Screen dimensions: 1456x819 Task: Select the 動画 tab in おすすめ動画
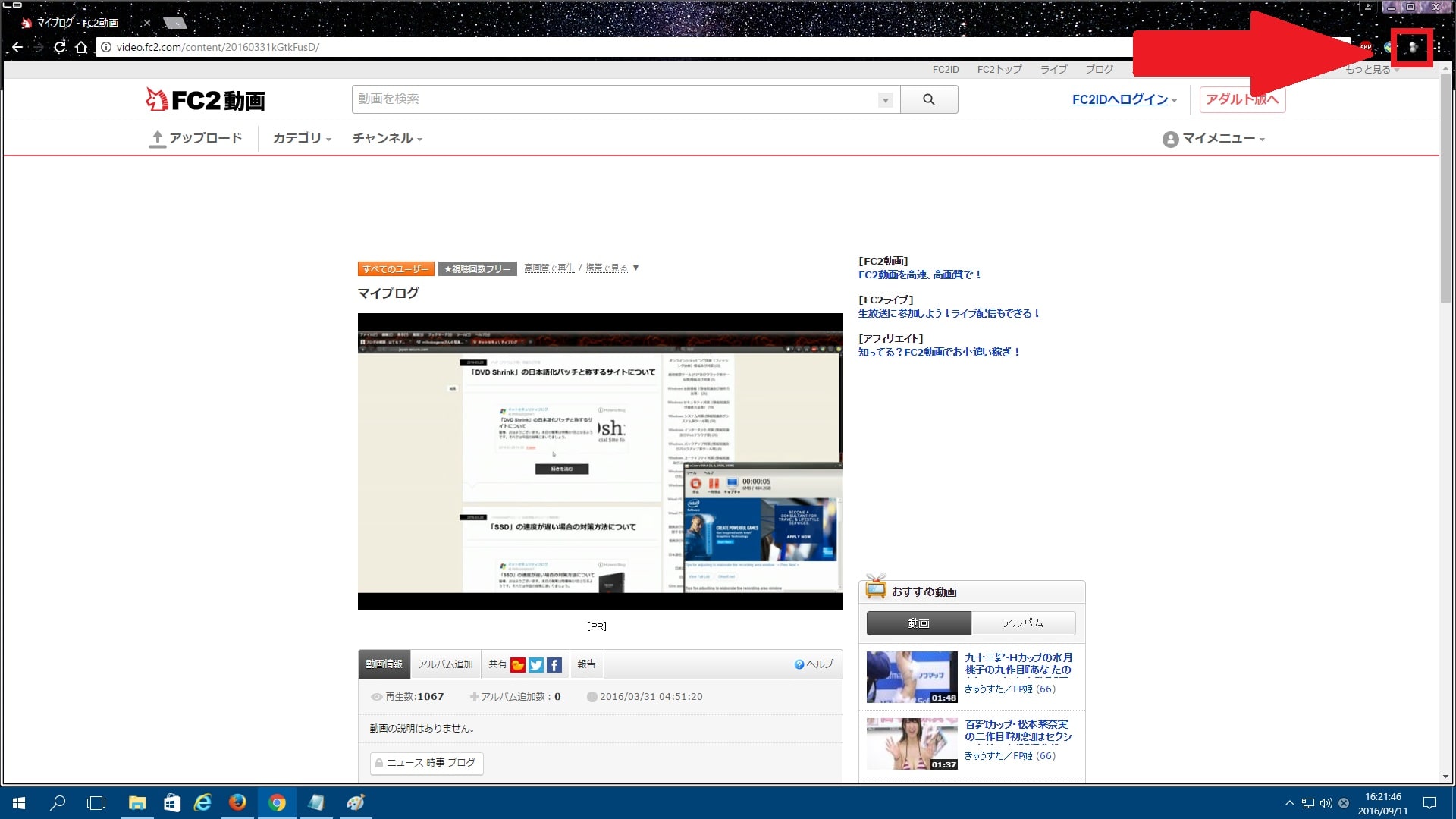(918, 623)
